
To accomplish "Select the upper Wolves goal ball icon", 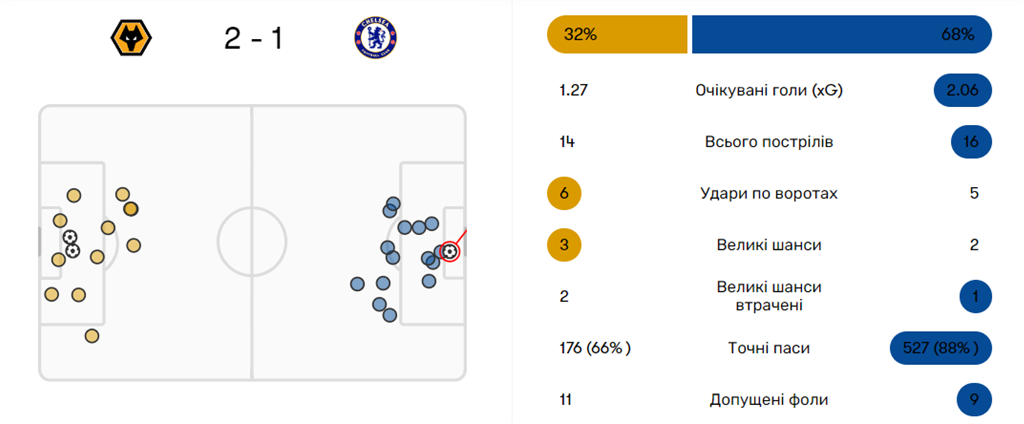I will [x=70, y=237].
